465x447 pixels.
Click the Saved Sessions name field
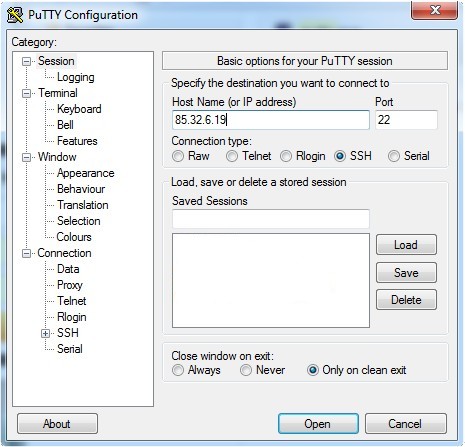(x=271, y=219)
